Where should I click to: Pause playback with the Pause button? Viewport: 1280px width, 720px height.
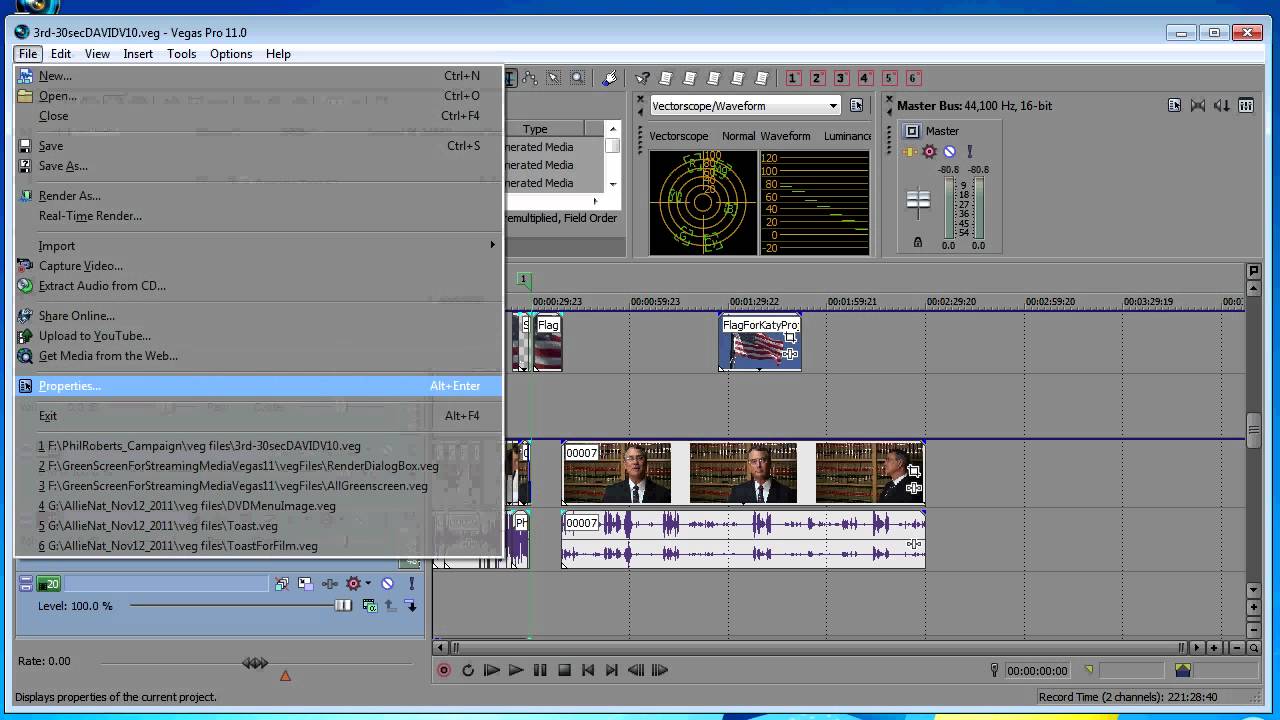coord(540,670)
